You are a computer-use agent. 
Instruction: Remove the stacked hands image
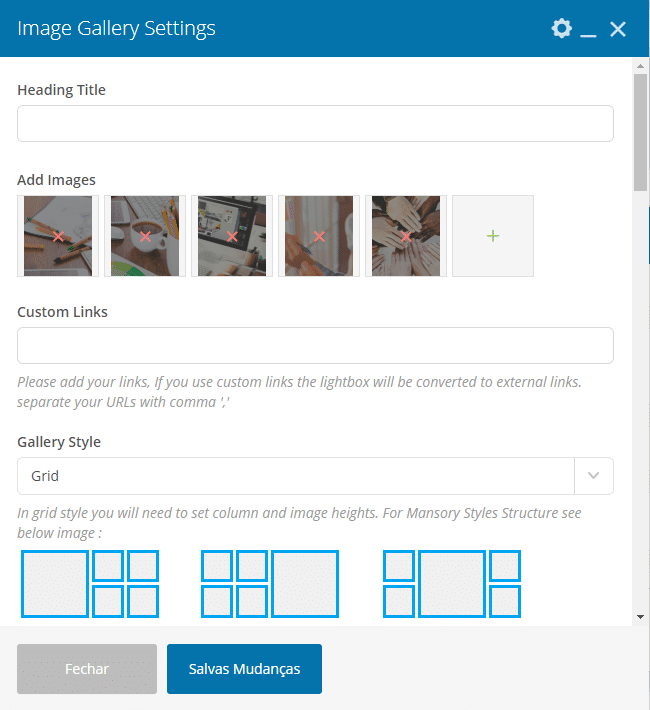coord(406,236)
